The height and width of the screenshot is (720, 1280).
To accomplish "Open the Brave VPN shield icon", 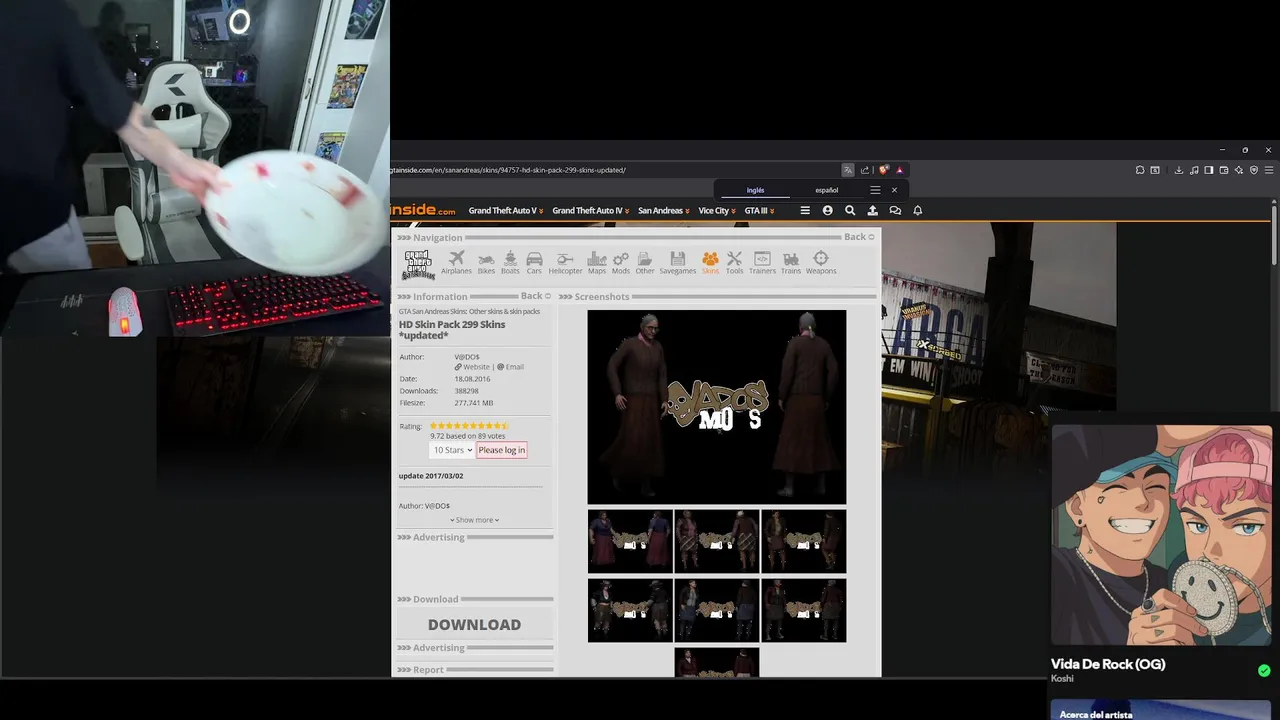I will (1254, 170).
